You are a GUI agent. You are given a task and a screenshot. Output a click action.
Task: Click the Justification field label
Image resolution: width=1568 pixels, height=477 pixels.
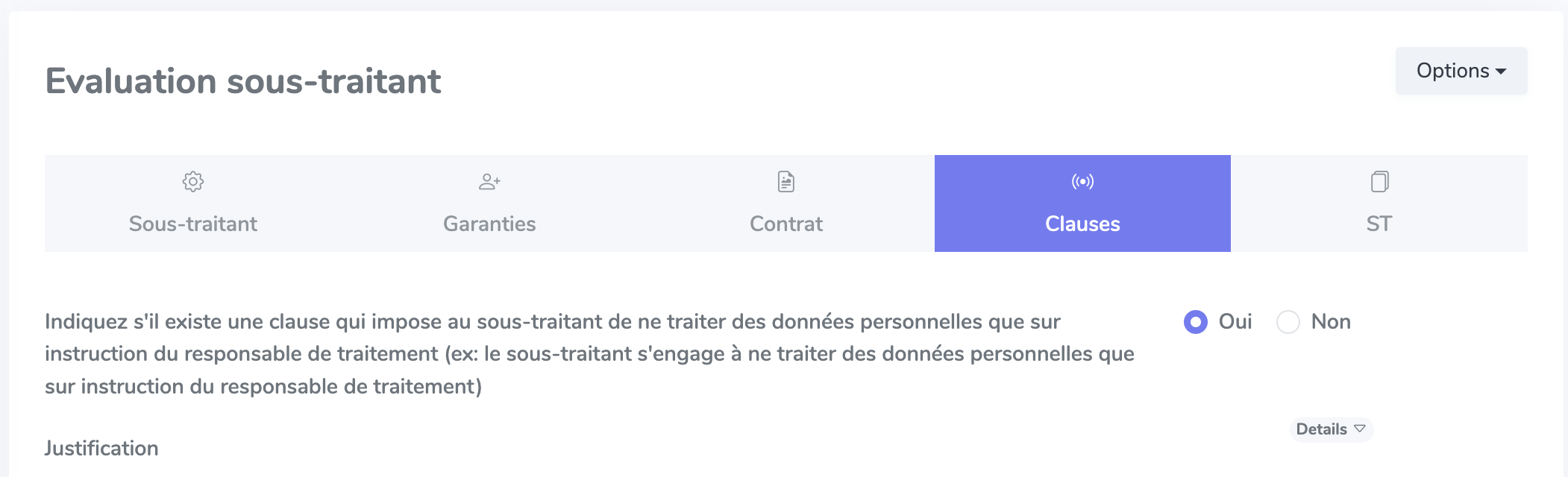[x=101, y=448]
